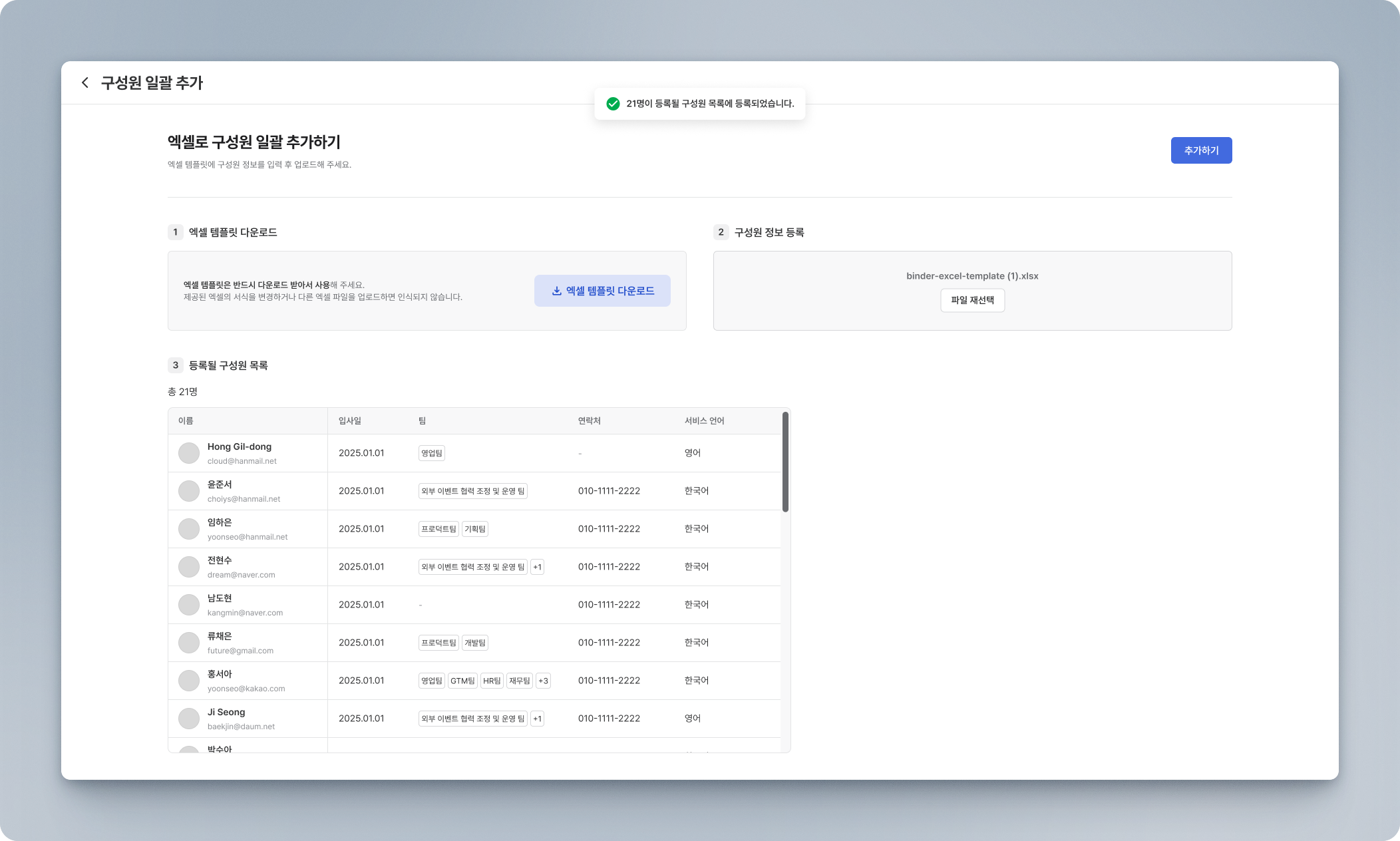Click the 서비스 언어 column header

pyautogui.click(x=704, y=420)
